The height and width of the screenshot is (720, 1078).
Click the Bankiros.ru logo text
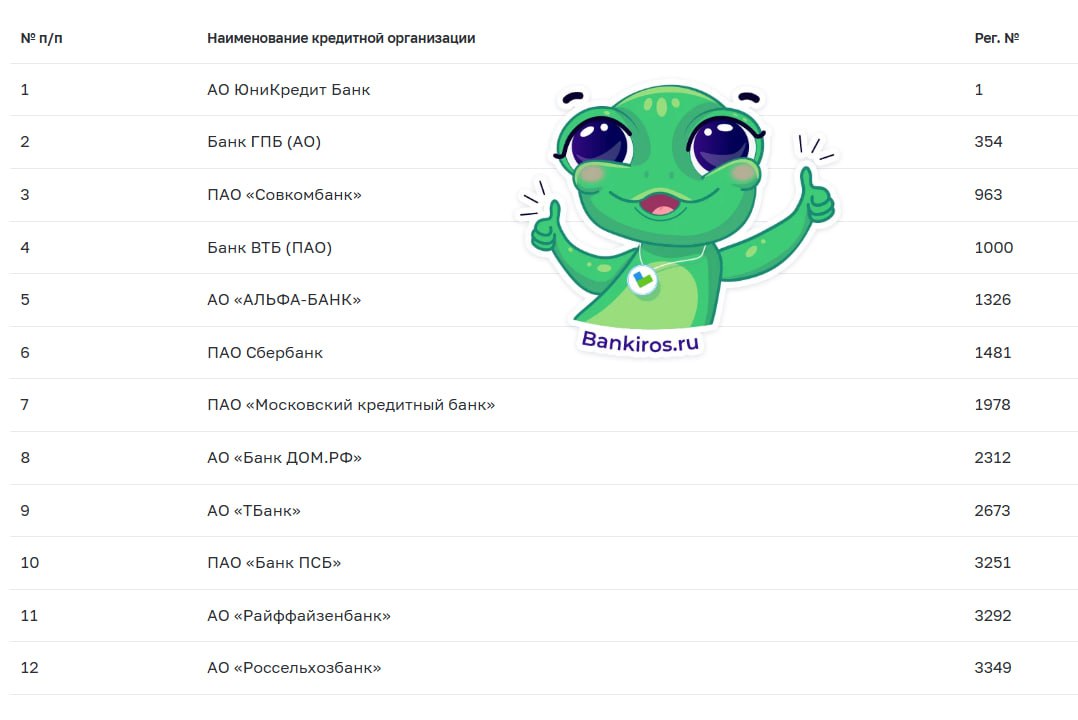point(640,342)
